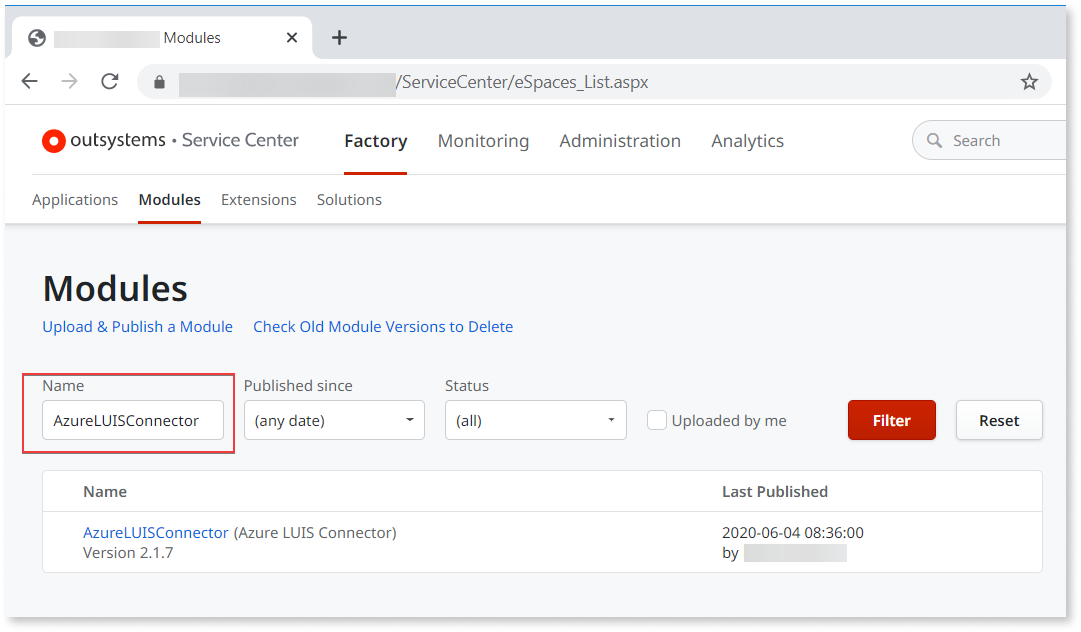Click the outsystems logo icon
Image resolution: width=1081 pixels, height=632 pixels.
pyautogui.click(x=53, y=140)
